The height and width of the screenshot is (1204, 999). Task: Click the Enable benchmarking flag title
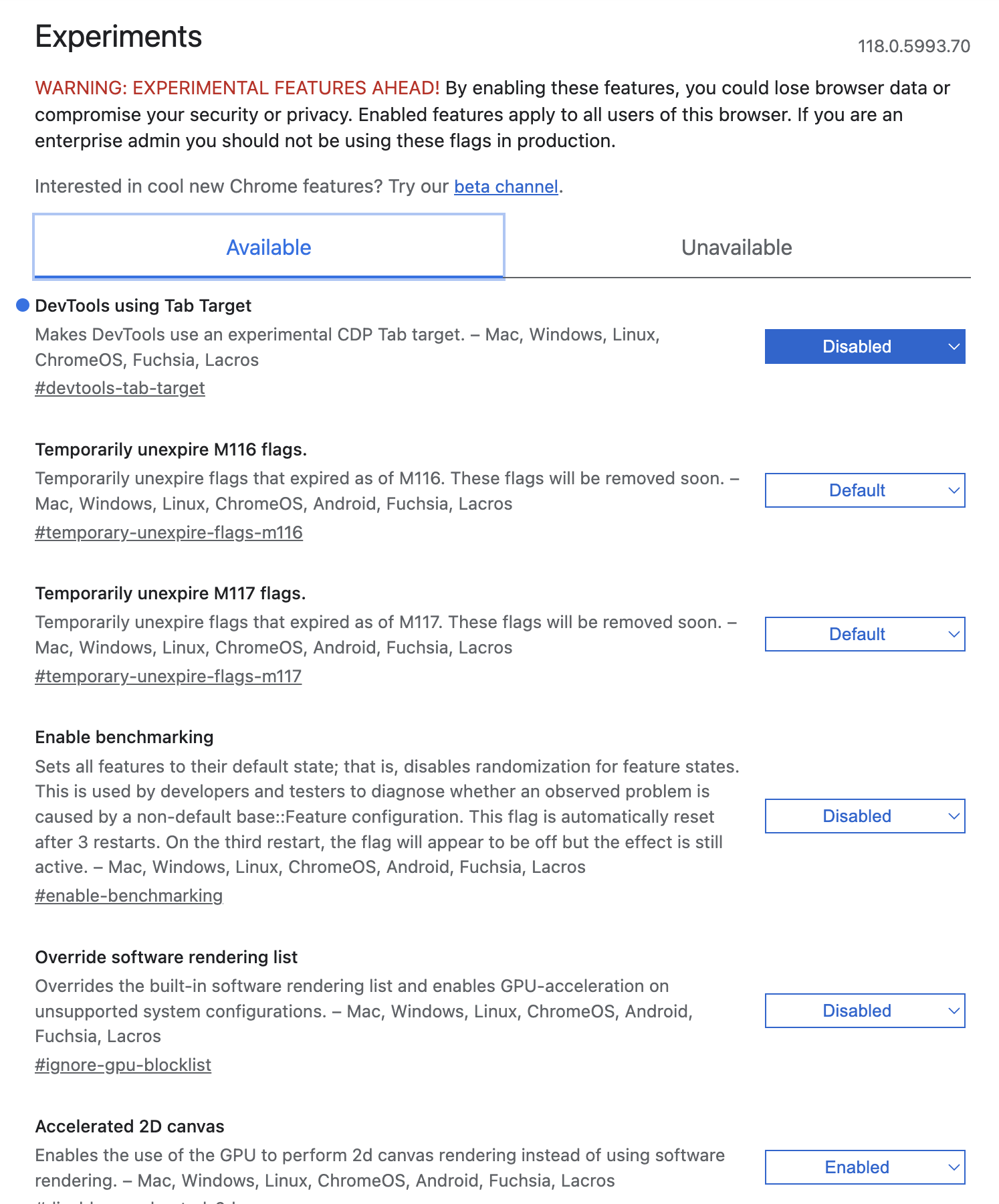tap(124, 736)
